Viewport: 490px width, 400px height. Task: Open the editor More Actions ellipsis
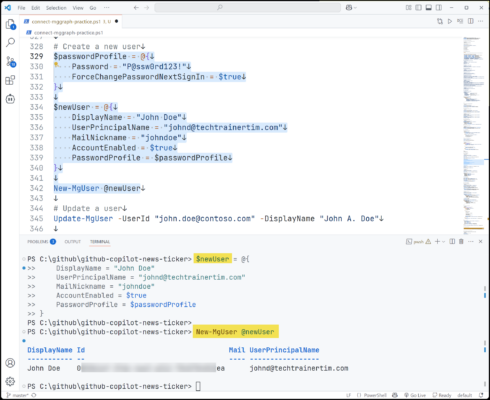tap(480, 21)
